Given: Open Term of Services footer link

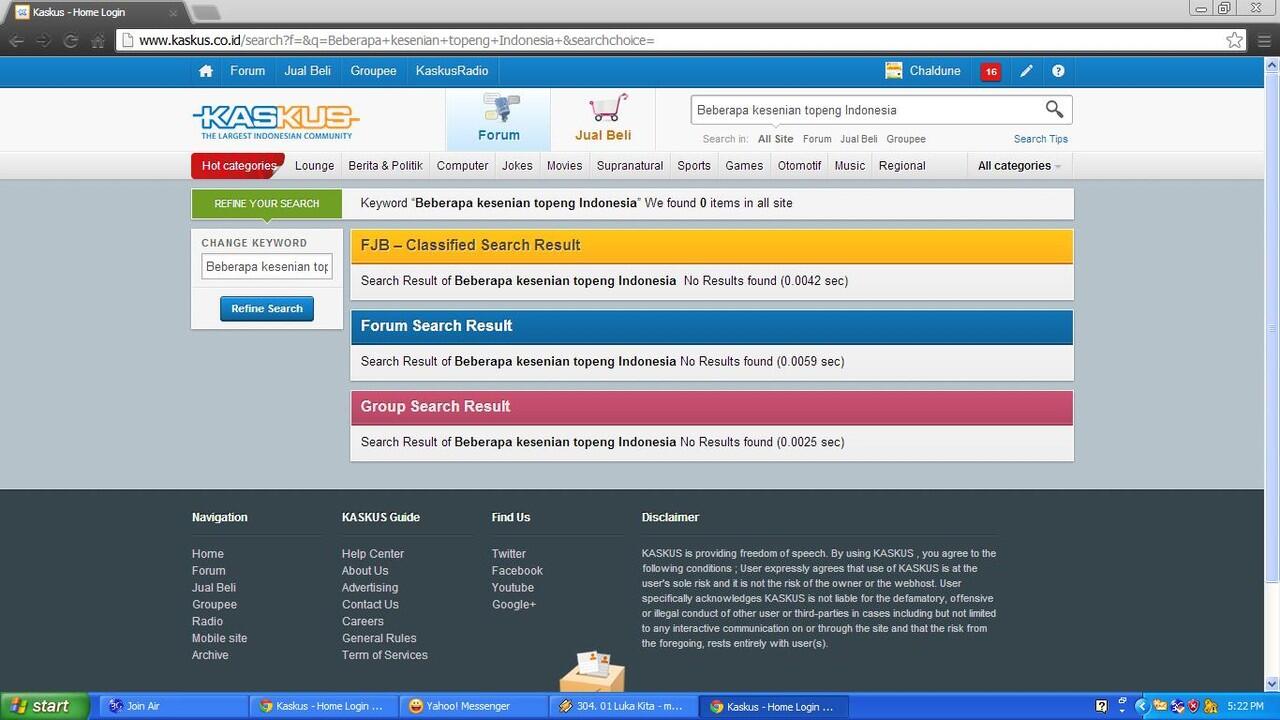Looking at the screenshot, I should point(385,655).
